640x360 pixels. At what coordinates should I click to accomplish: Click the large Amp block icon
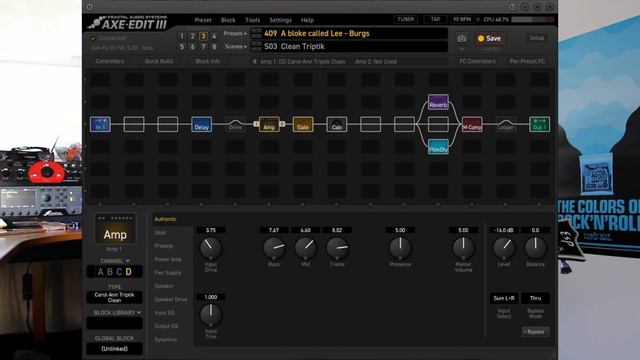click(115, 230)
